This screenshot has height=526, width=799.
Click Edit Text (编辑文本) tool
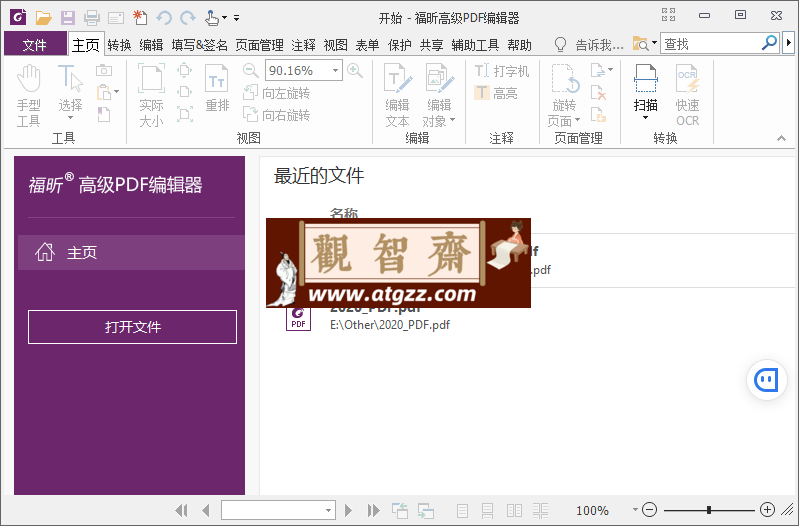point(397,95)
